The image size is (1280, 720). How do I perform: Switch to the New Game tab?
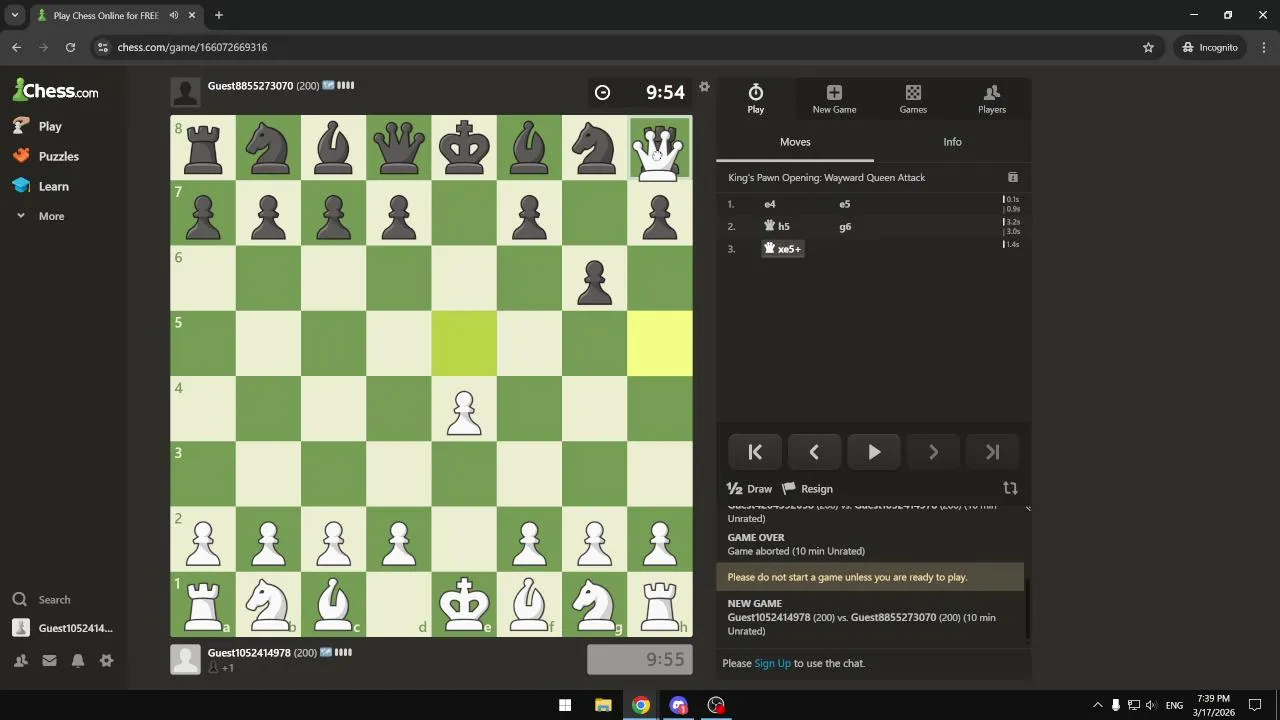(834, 99)
